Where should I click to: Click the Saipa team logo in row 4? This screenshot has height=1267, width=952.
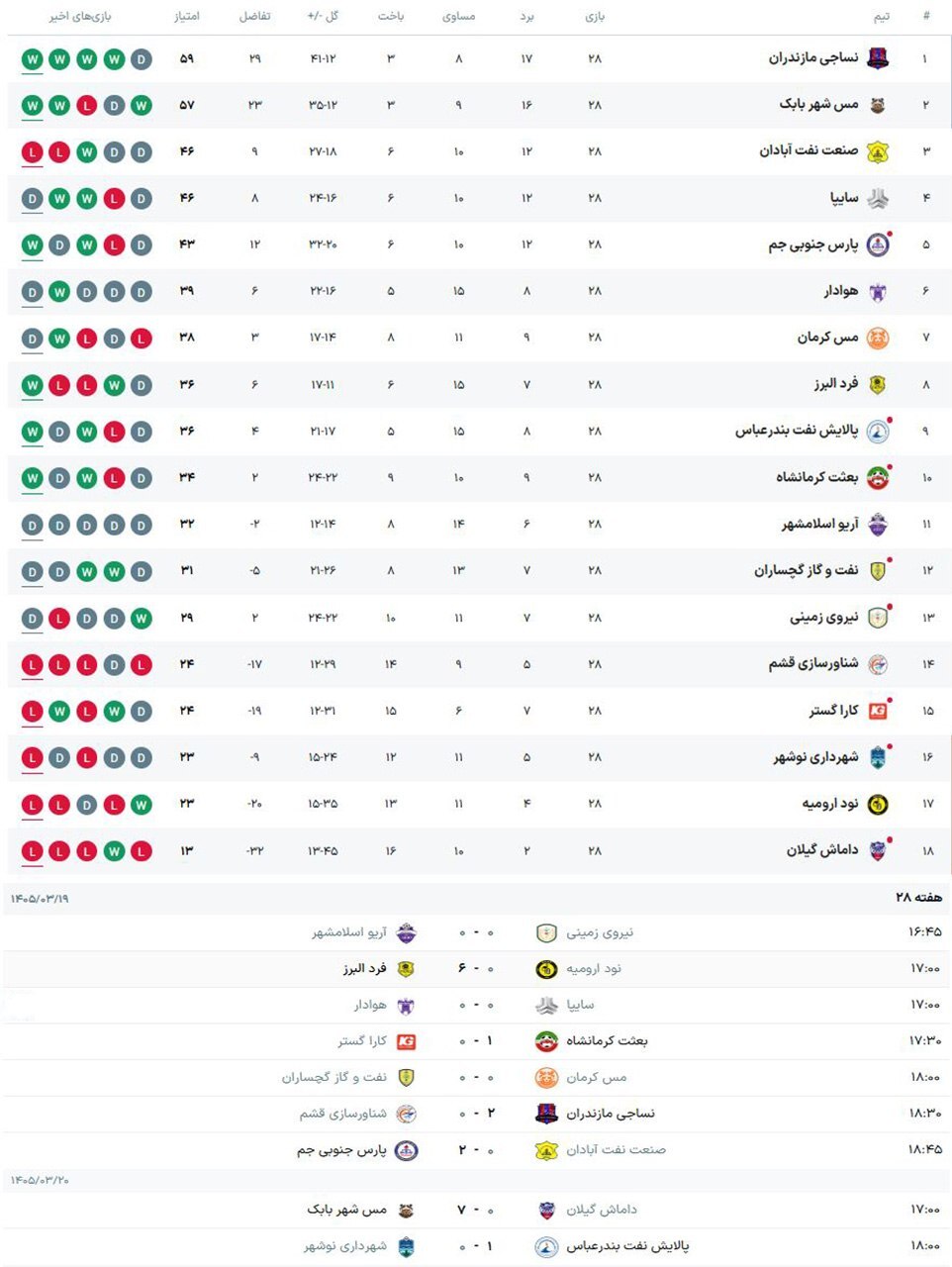[877, 198]
